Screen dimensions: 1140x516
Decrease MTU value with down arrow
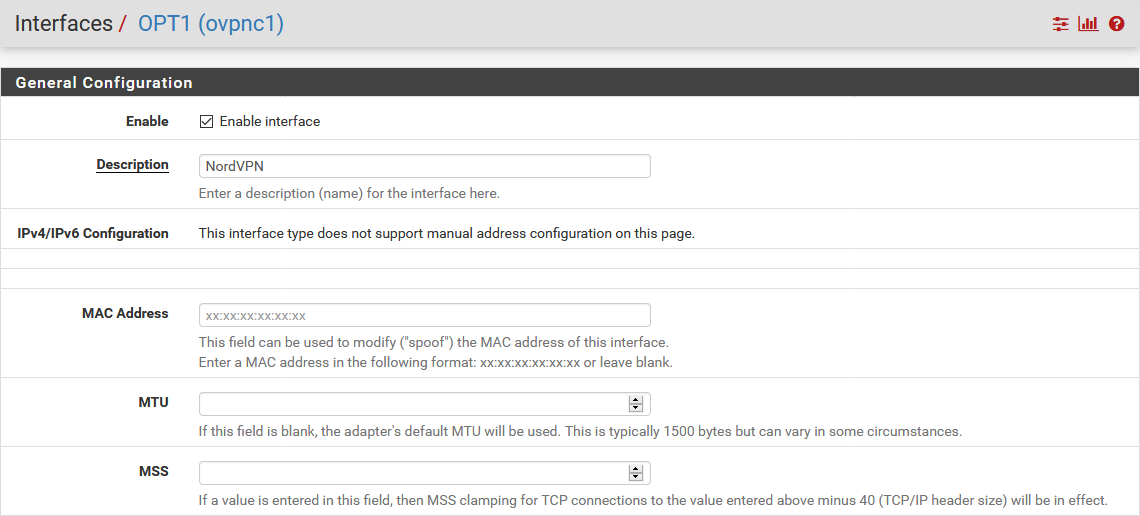(x=635, y=408)
